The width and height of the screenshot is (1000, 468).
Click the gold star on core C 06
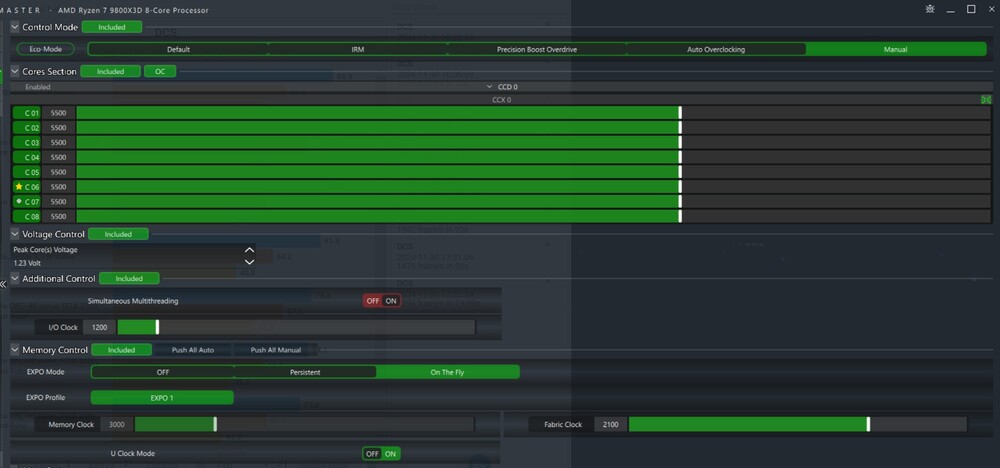tap(18, 187)
